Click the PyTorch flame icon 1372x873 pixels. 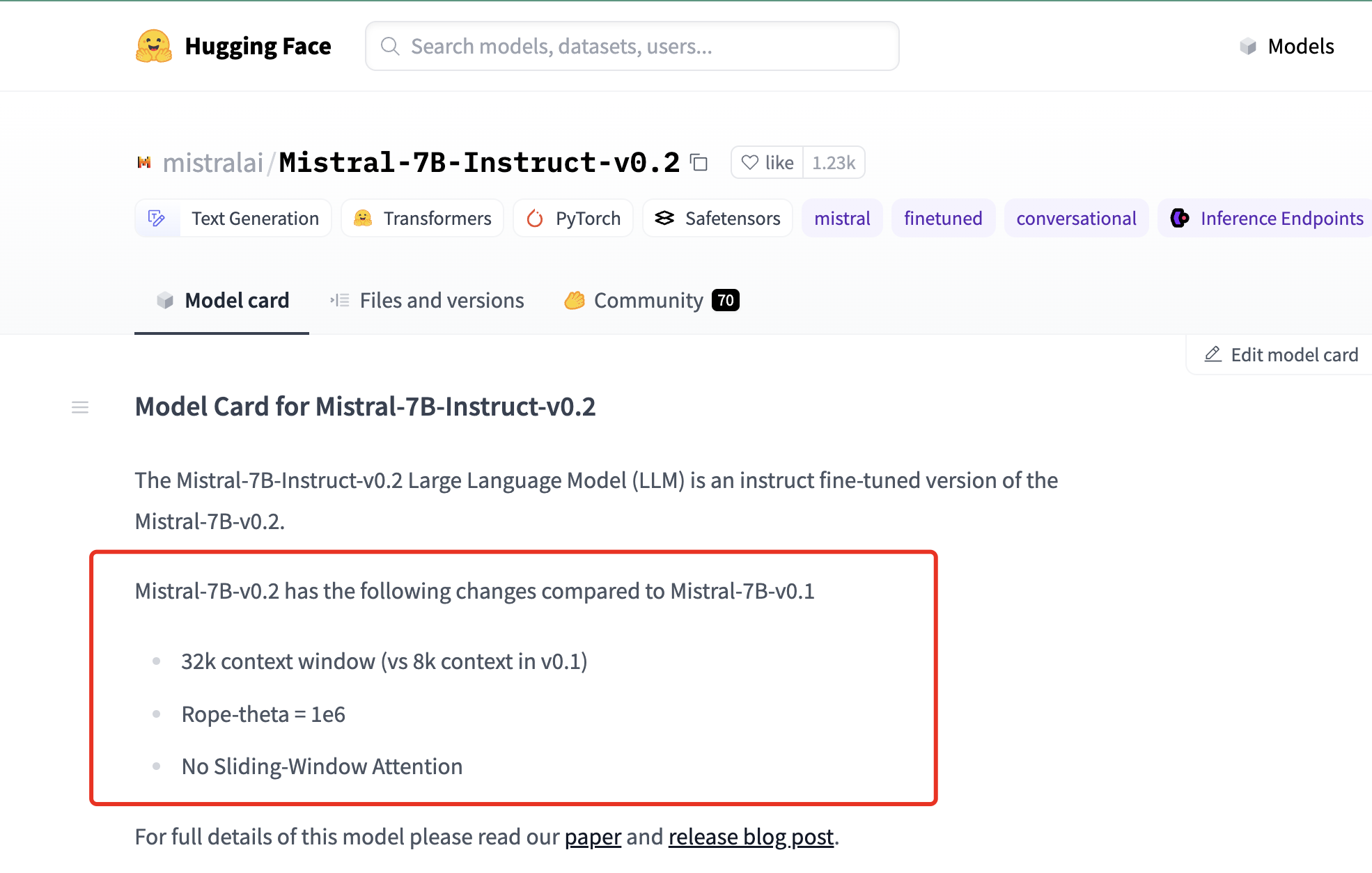[x=535, y=219]
